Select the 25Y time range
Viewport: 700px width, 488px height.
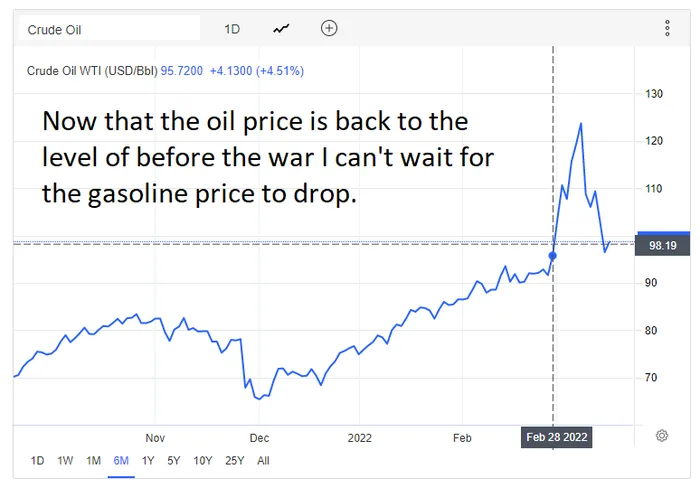(234, 461)
